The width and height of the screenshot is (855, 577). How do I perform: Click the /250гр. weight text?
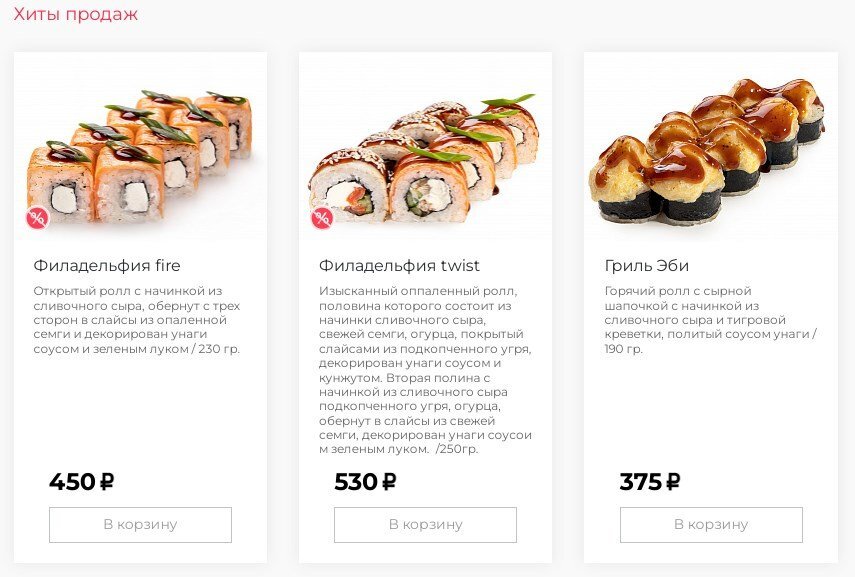click(x=457, y=449)
